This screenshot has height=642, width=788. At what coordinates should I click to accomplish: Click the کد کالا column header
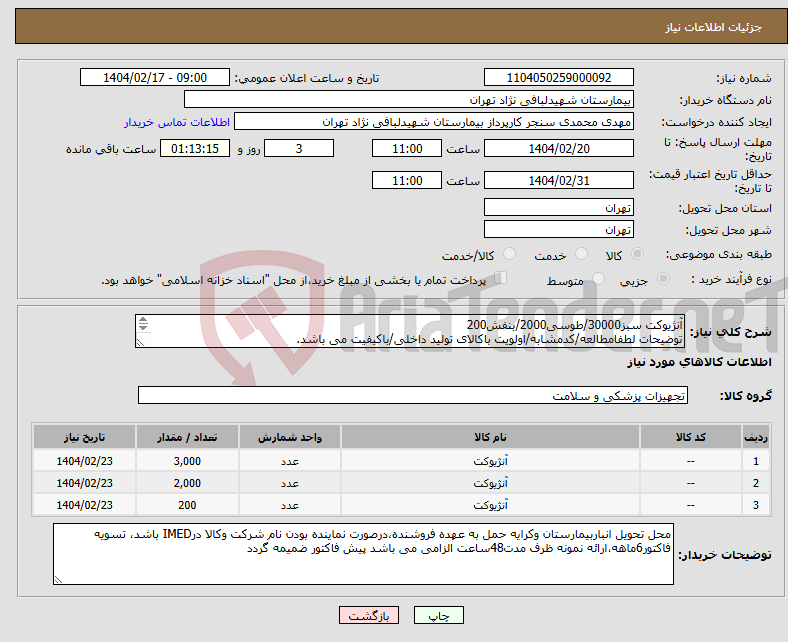(691, 437)
